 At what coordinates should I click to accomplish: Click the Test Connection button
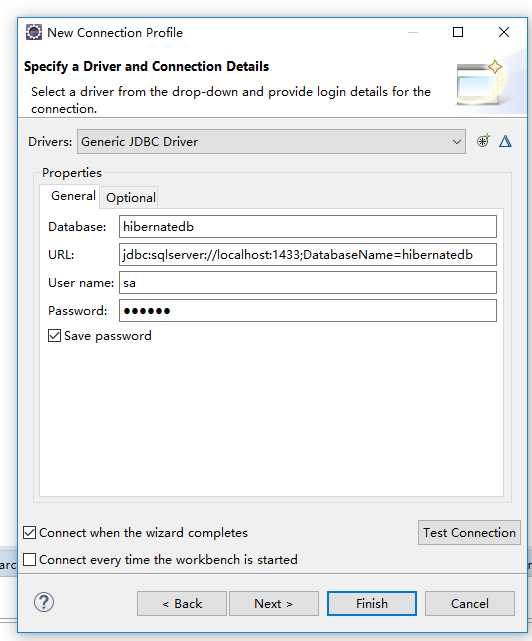coord(469,533)
